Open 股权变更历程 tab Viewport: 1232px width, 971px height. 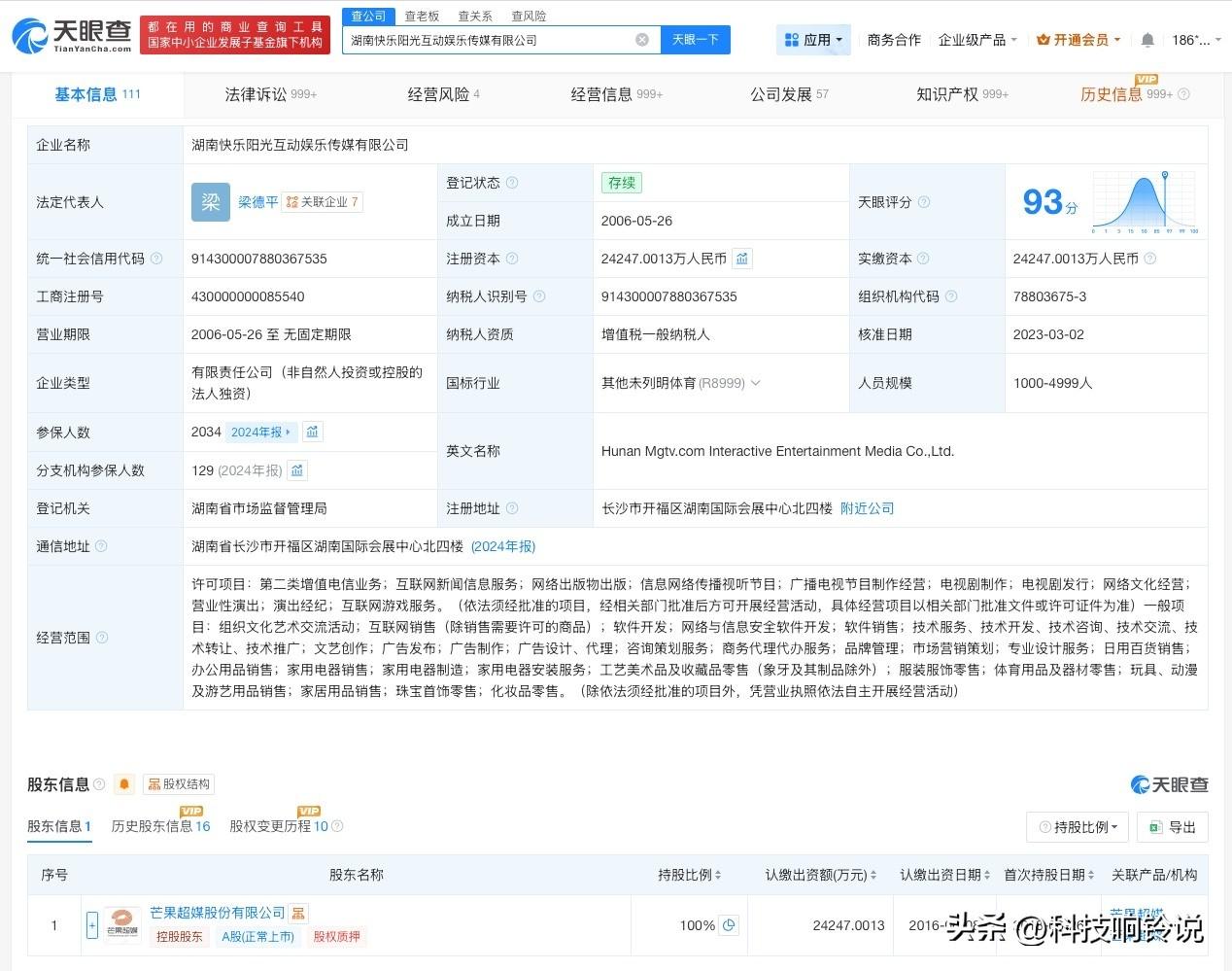279,826
